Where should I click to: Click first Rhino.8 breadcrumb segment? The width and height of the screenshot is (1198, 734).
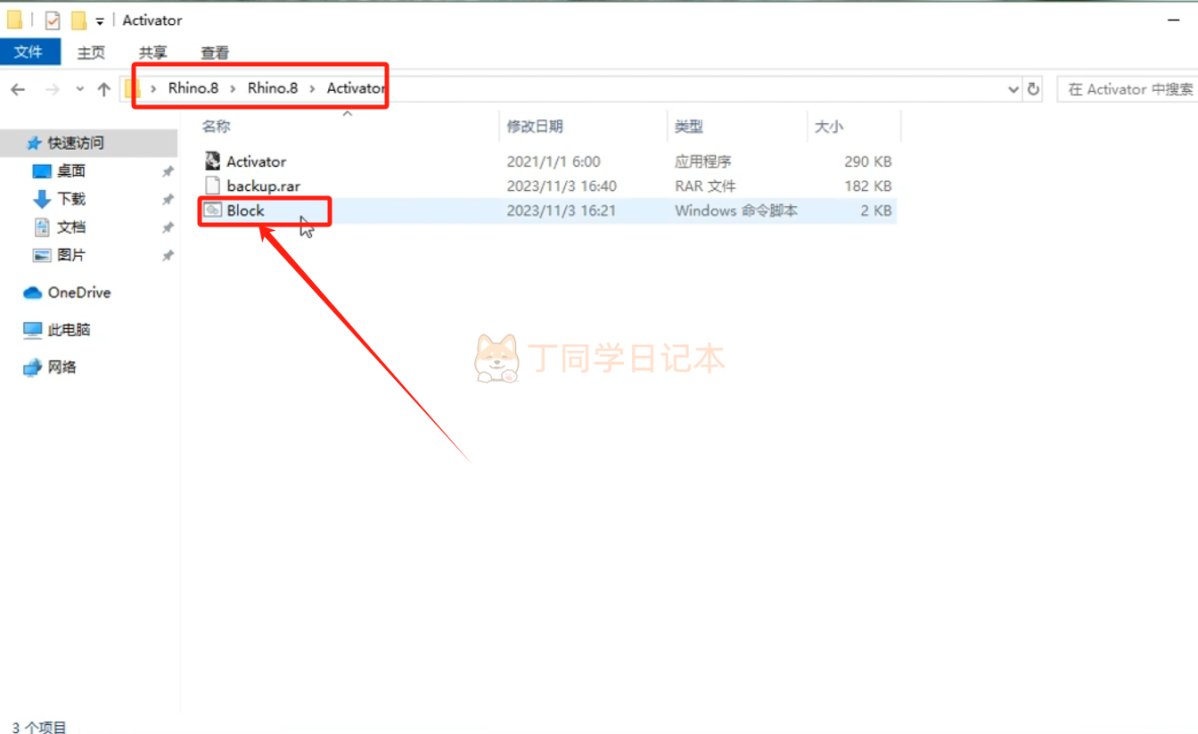(x=193, y=88)
